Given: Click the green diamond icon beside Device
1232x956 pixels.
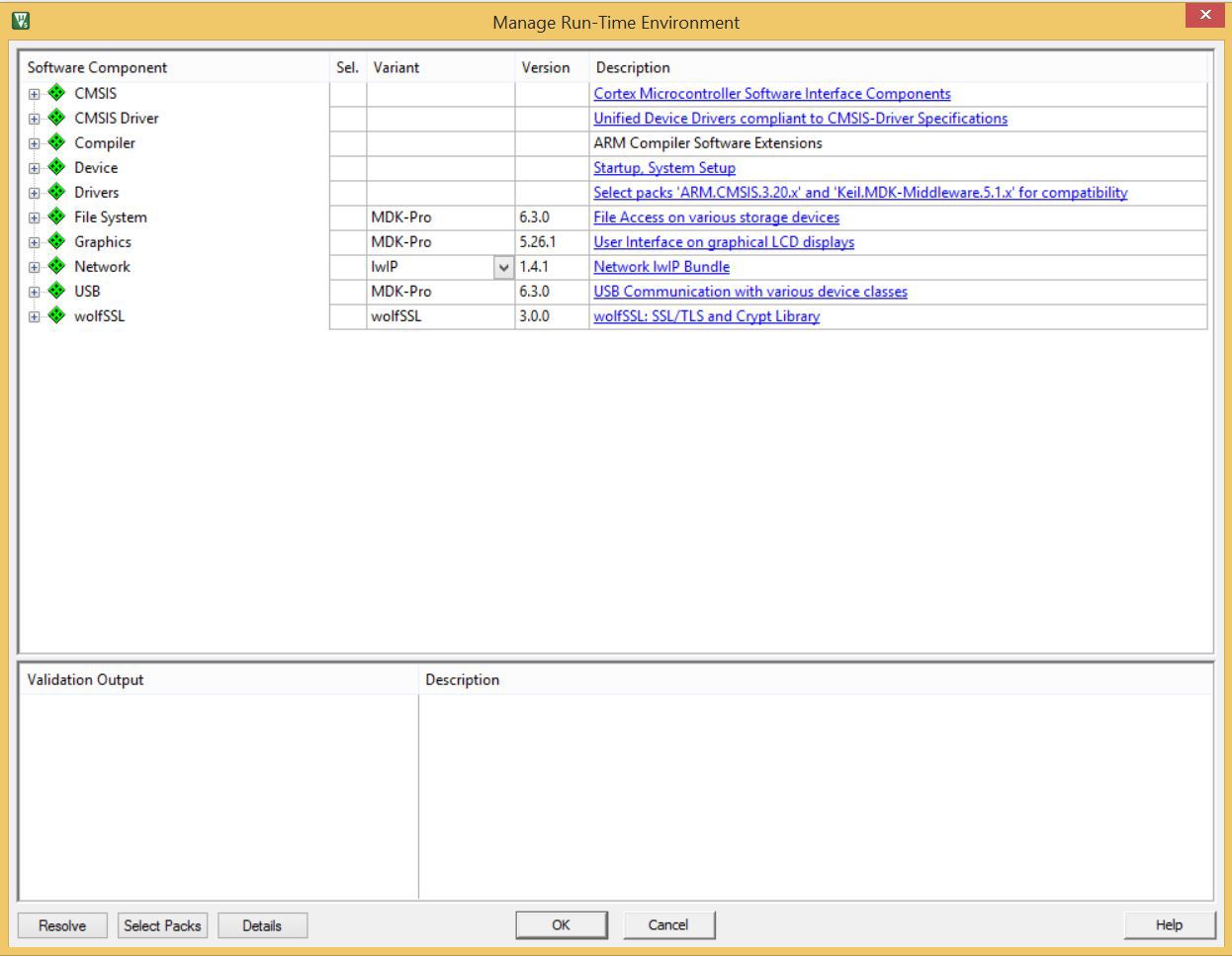Looking at the screenshot, I should click(x=56, y=167).
